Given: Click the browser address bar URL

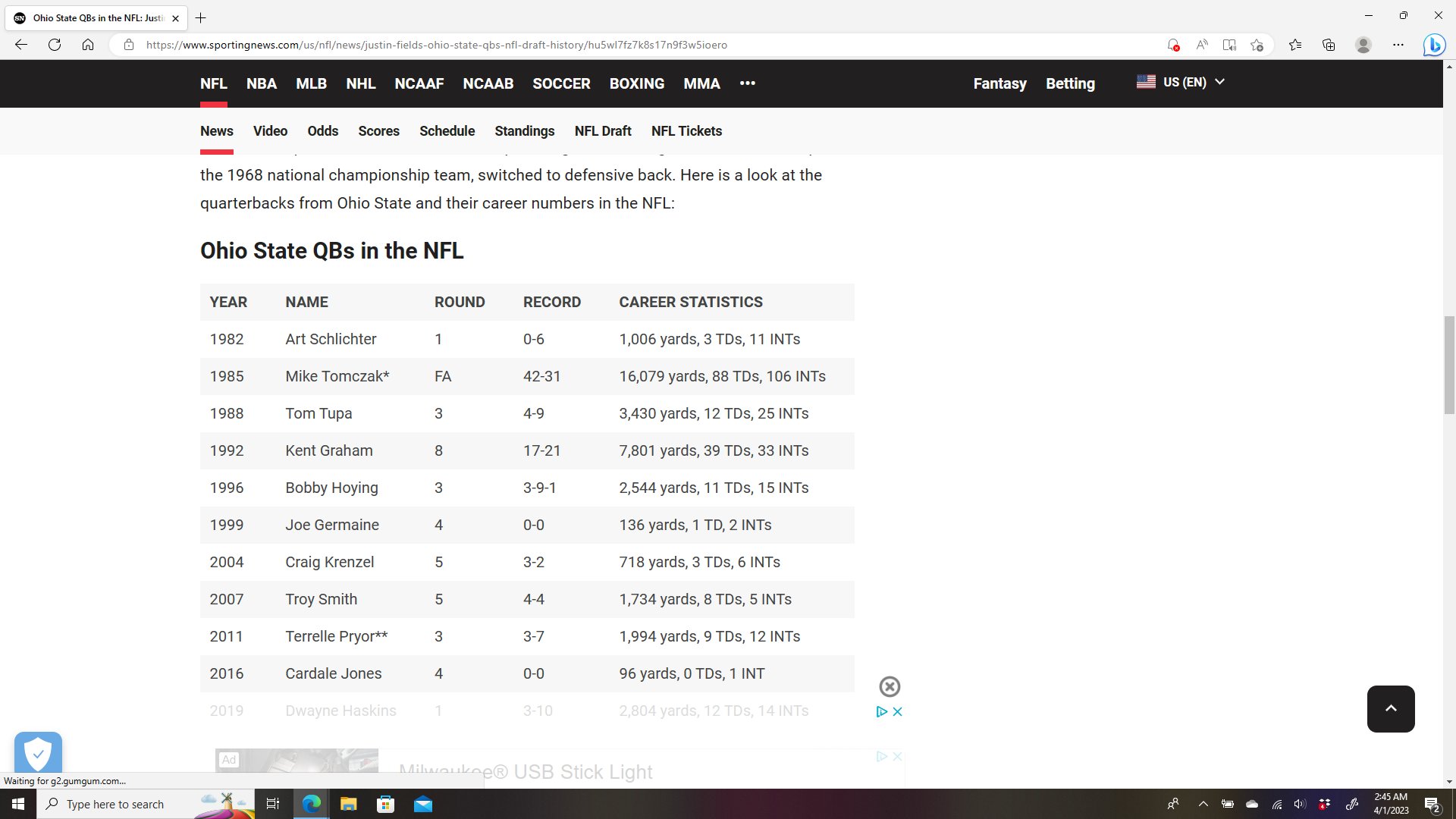Looking at the screenshot, I should point(437,45).
